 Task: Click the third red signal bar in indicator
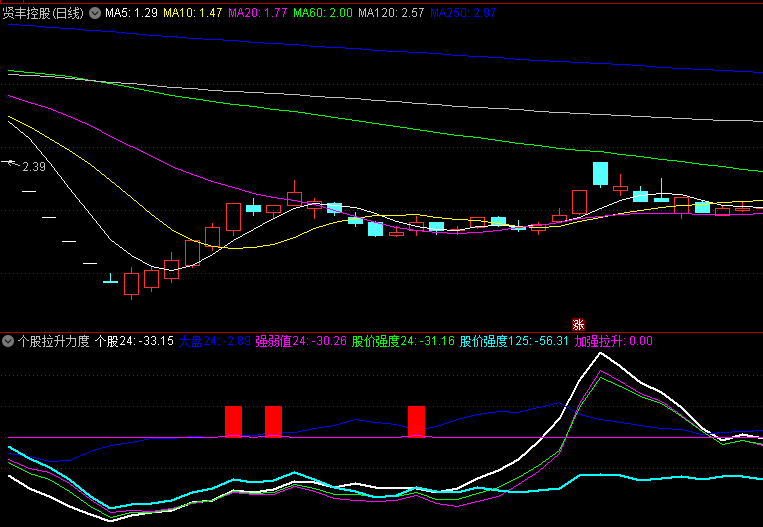[417, 421]
